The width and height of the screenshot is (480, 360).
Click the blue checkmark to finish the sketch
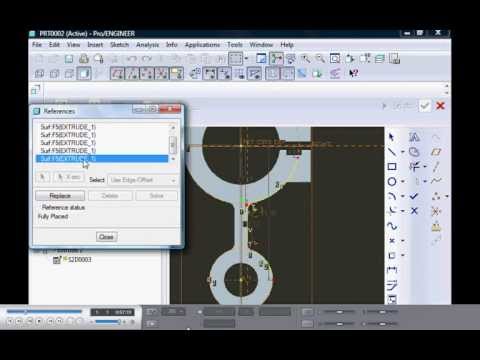[414, 196]
